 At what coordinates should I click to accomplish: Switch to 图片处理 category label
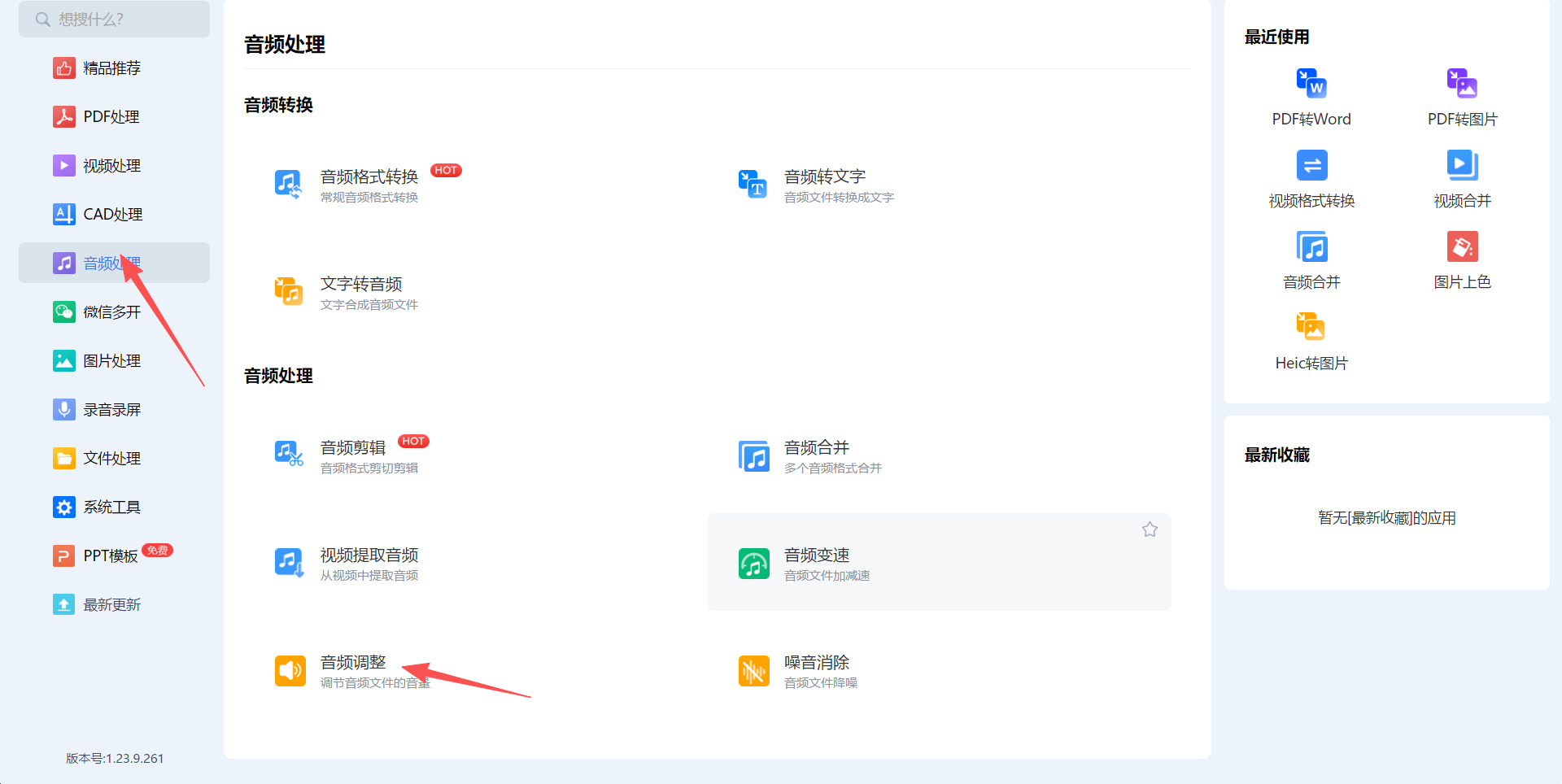112,361
